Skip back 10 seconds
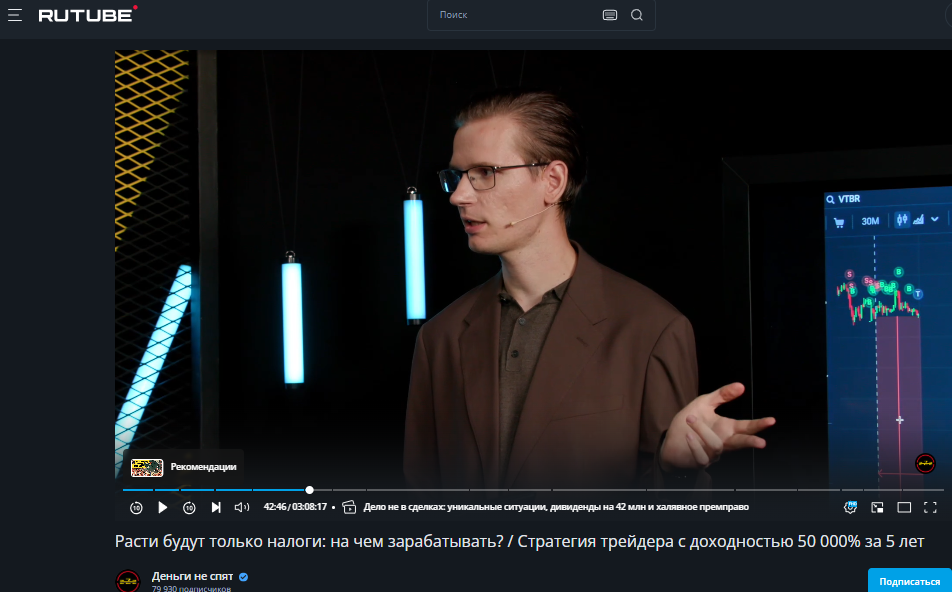952x592 pixels. pyautogui.click(x=136, y=507)
